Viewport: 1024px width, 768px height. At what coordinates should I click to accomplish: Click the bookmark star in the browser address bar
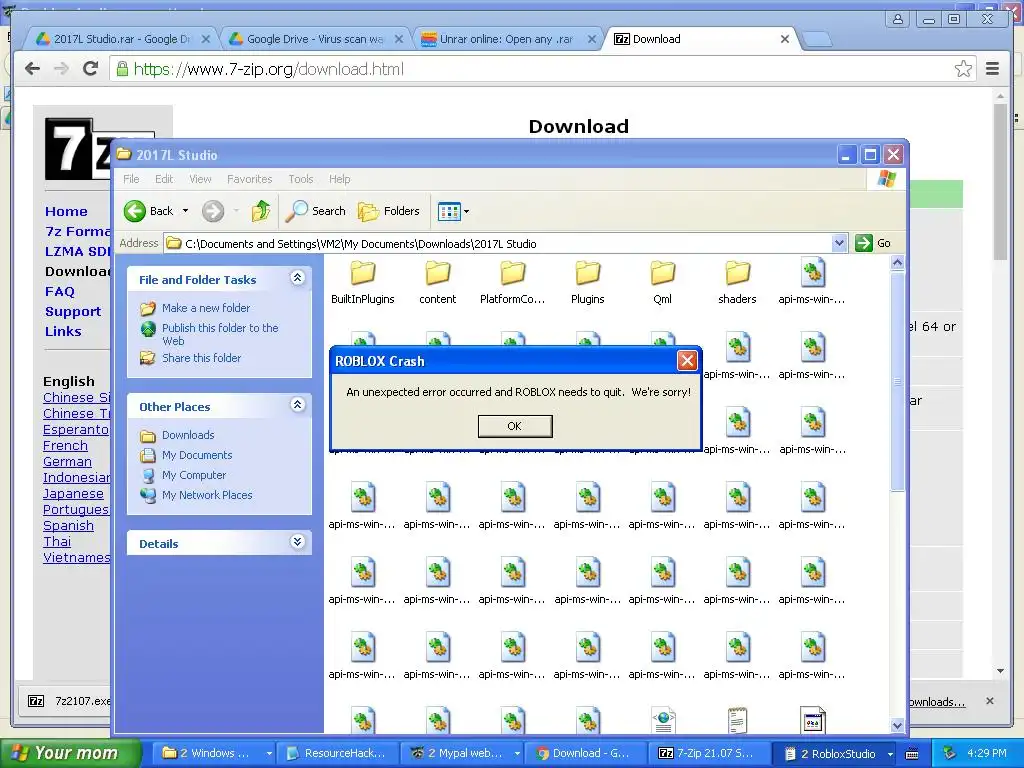[963, 69]
